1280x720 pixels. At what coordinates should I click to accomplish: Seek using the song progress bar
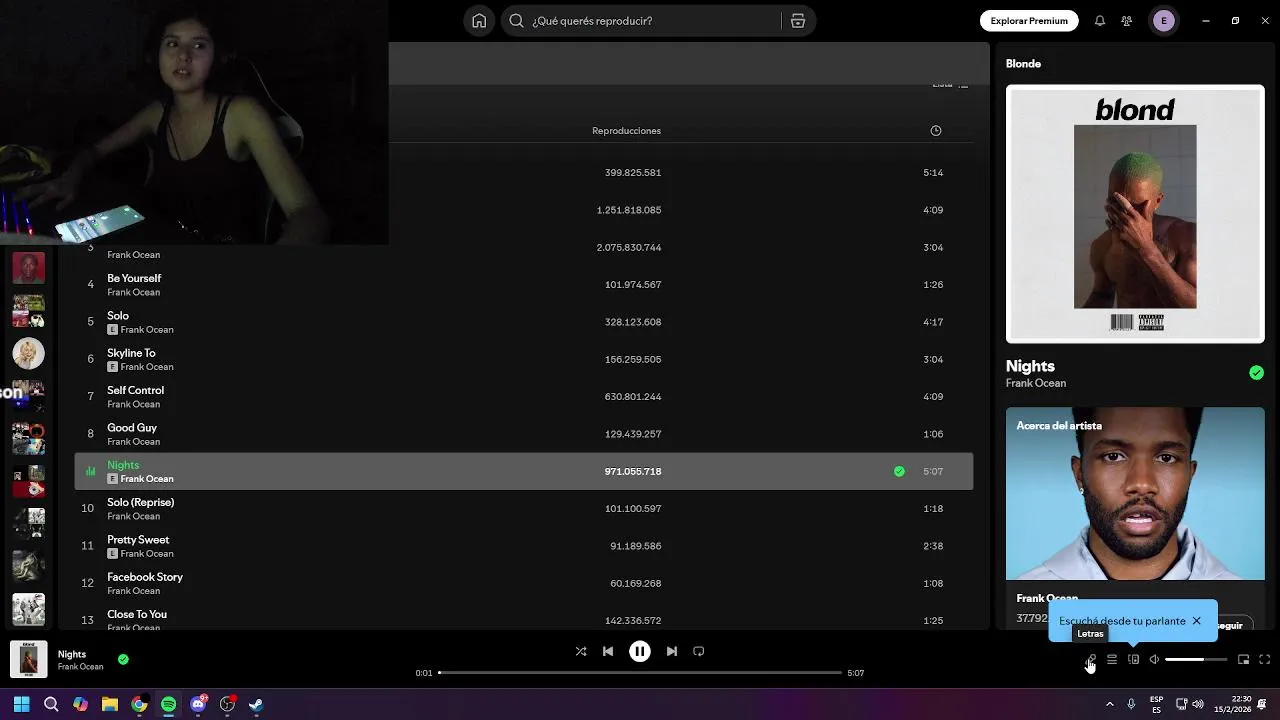(x=640, y=673)
